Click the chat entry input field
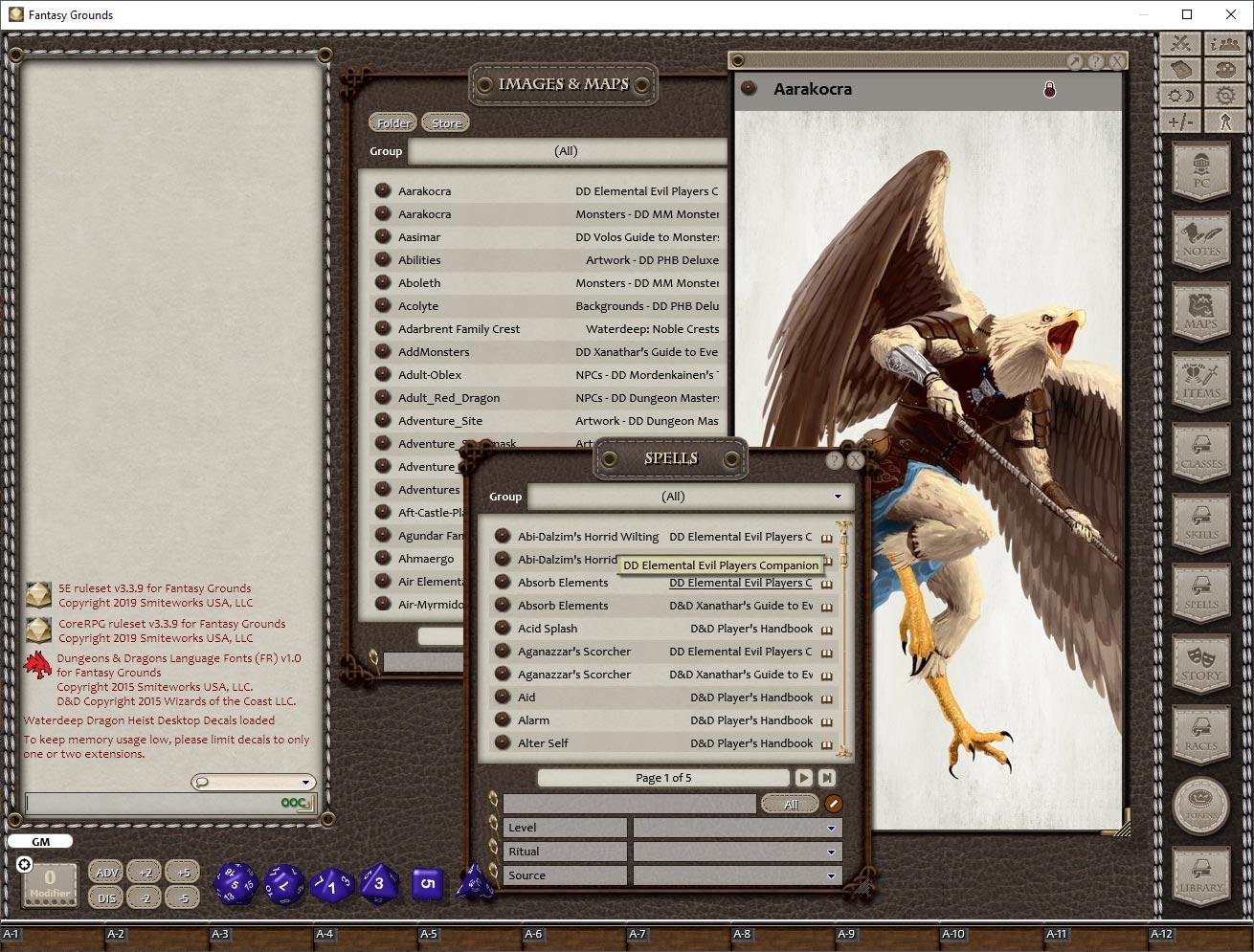The width and height of the screenshot is (1254, 952). [x=151, y=804]
